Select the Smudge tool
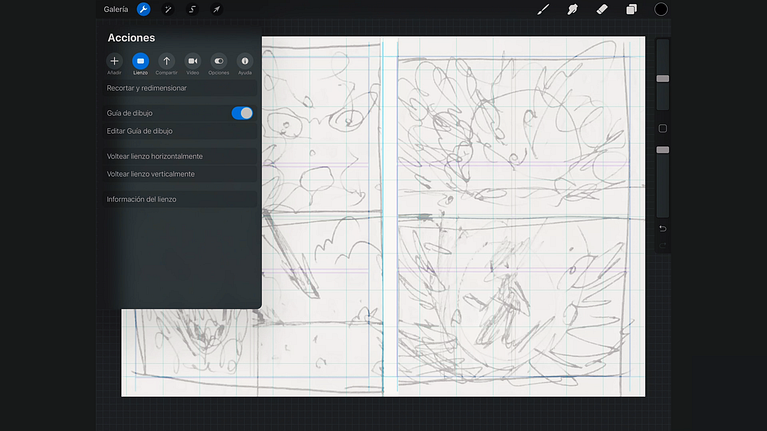This screenshot has height=431, width=767. [573, 9]
